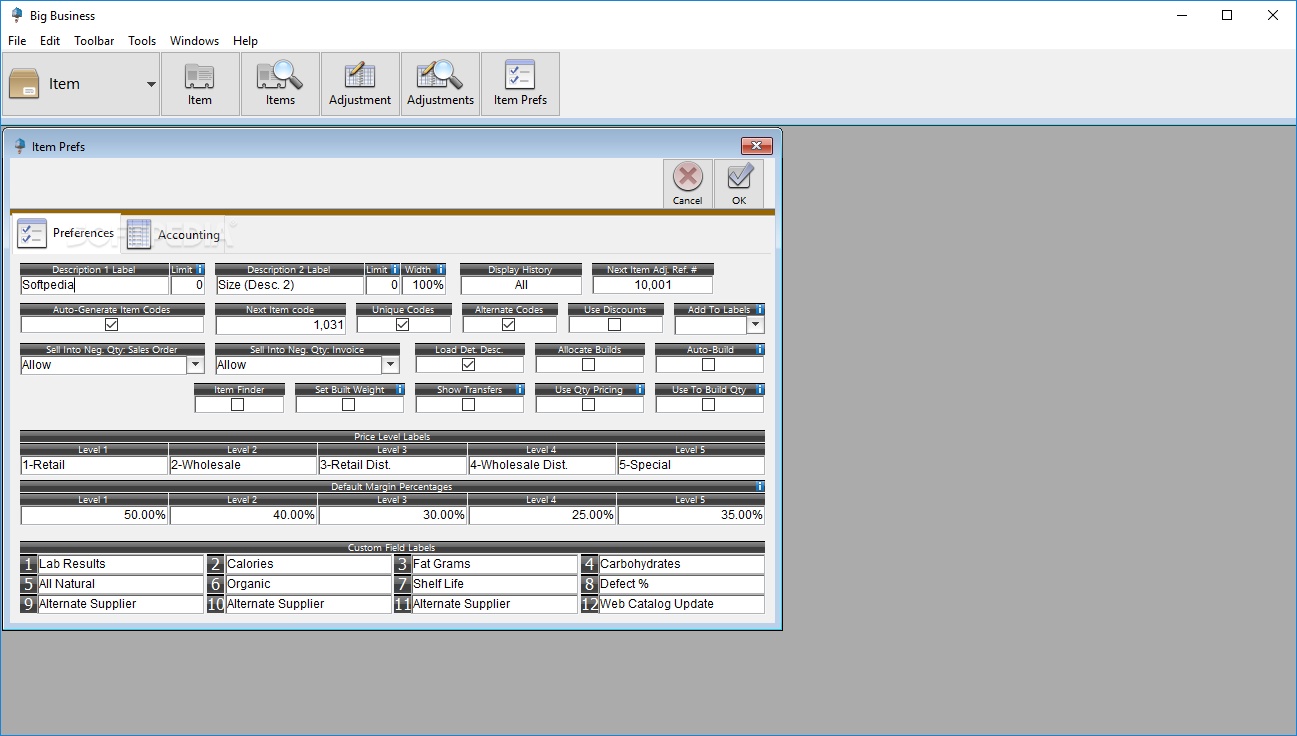Enable Show Transfers checkbox
Image resolution: width=1297 pixels, height=736 pixels.
(x=468, y=405)
